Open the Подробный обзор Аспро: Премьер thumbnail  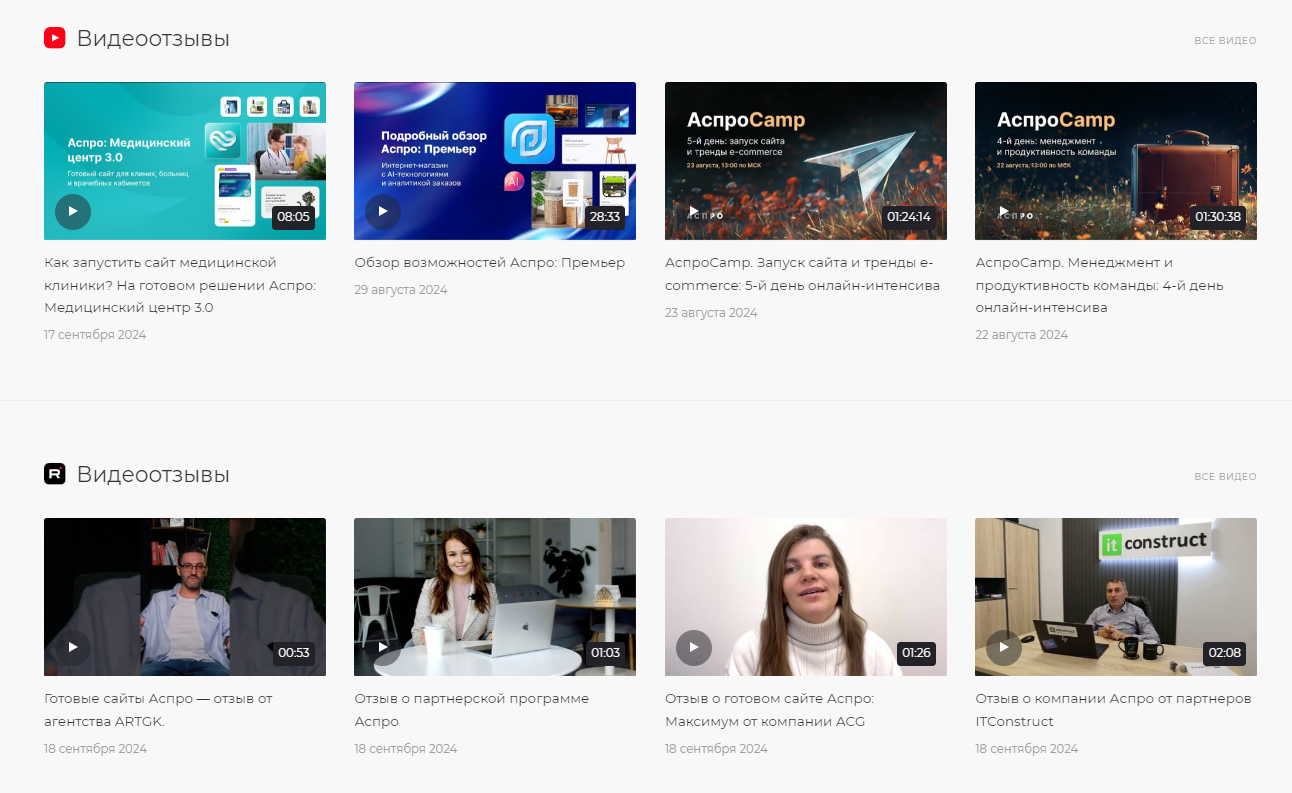pyautogui.click(x=495, y=161)
